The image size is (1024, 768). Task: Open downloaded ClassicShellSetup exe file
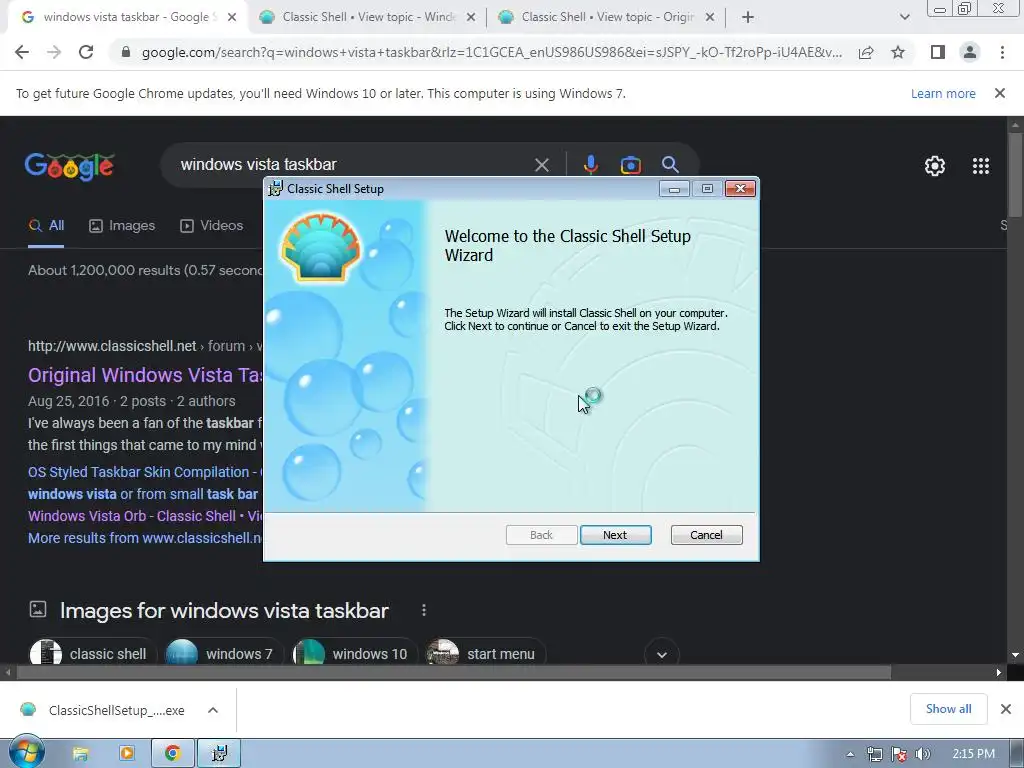click(x=103, y=710)
